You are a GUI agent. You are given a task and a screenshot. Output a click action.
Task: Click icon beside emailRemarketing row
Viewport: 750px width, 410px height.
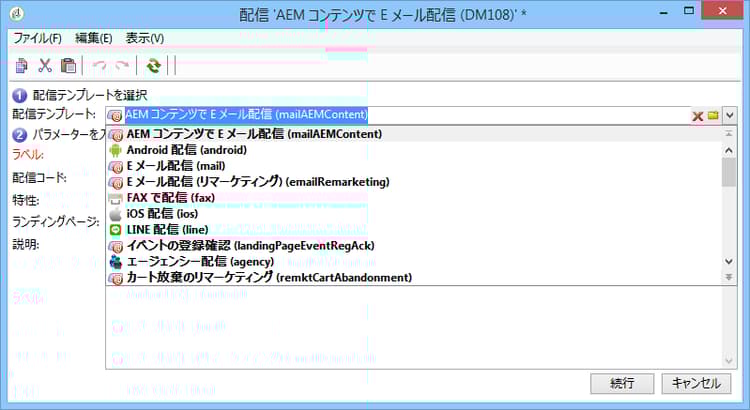(115, 182)
